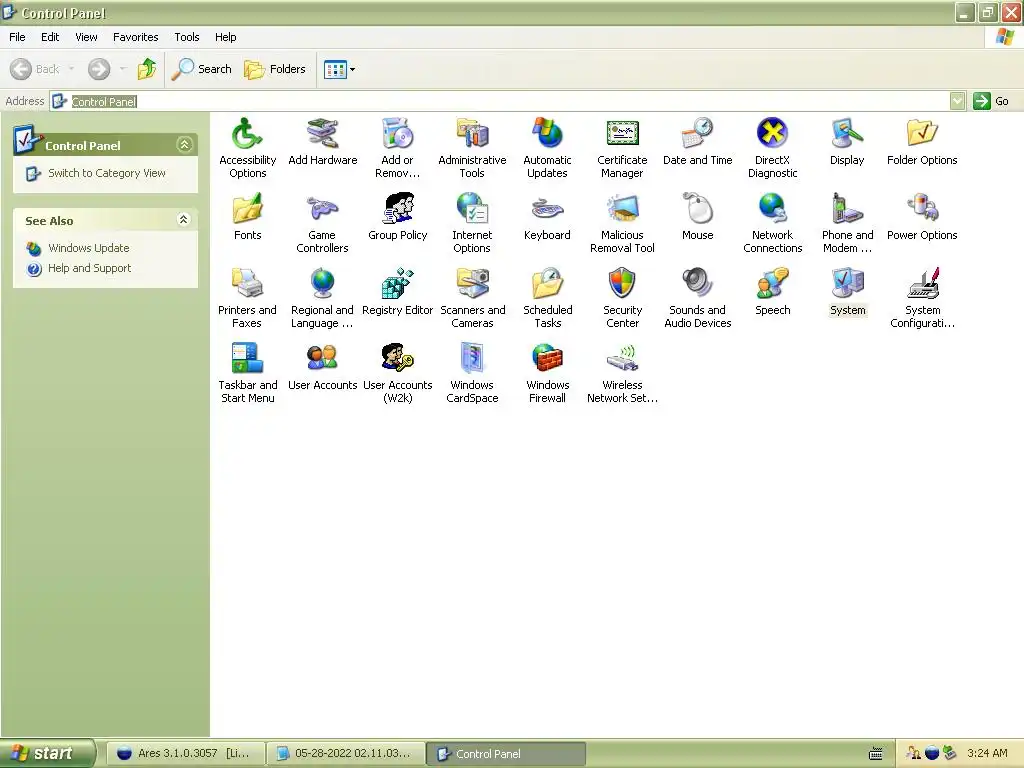The width and height of the screenshot is (1024, 768).
Task: Open the Speech icon
Action: [773, 292]
